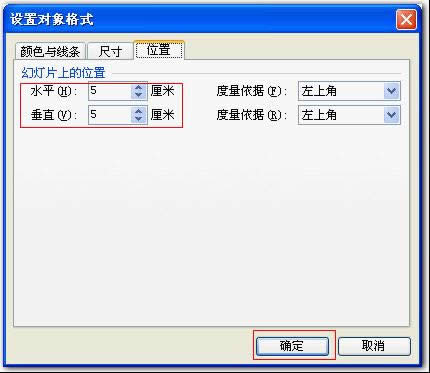Click the 垂直 value input field
This screenshot has width=430, height=373.
[110, 115]
